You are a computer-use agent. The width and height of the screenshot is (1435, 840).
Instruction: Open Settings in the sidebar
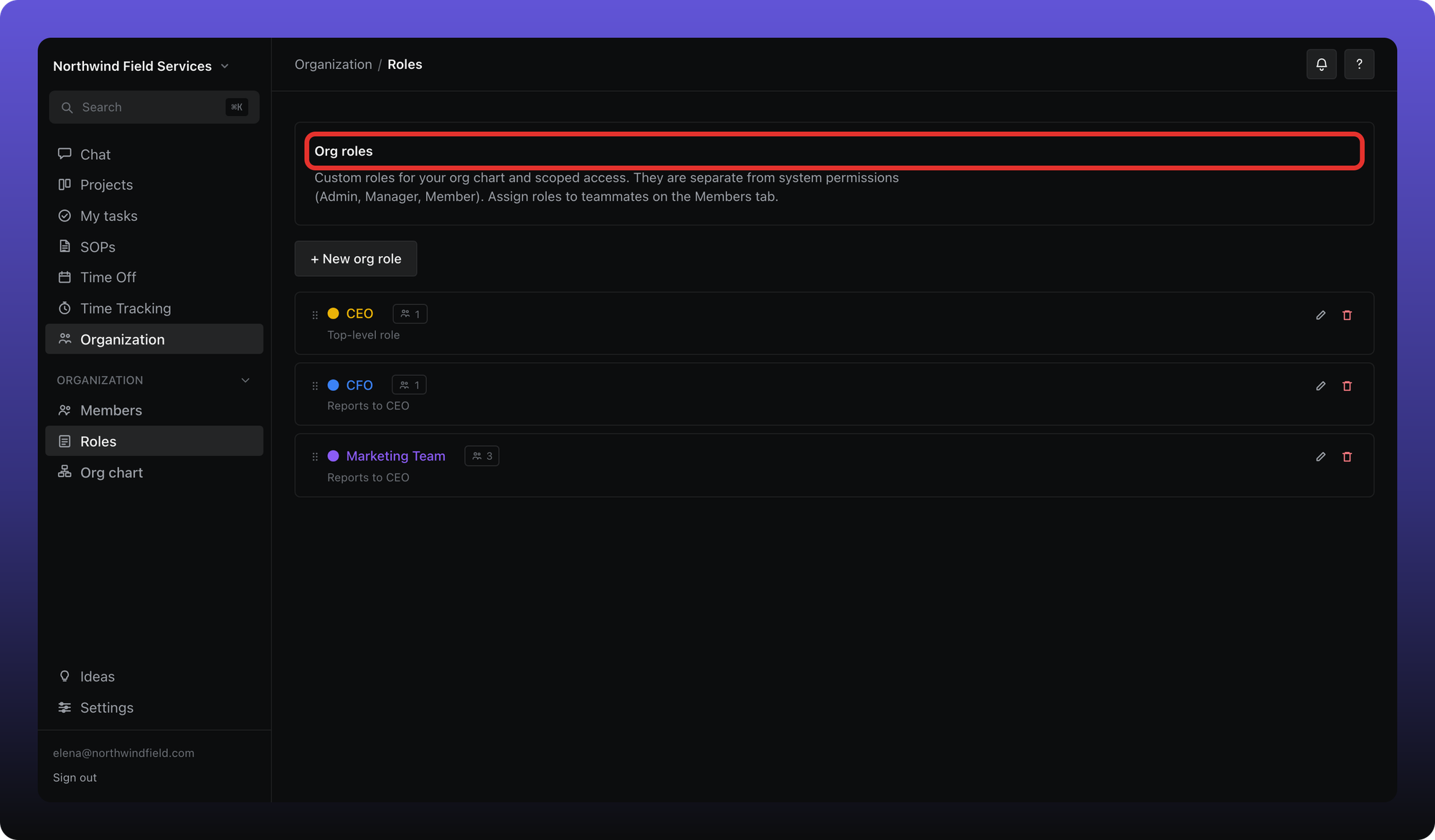point(154,707)
